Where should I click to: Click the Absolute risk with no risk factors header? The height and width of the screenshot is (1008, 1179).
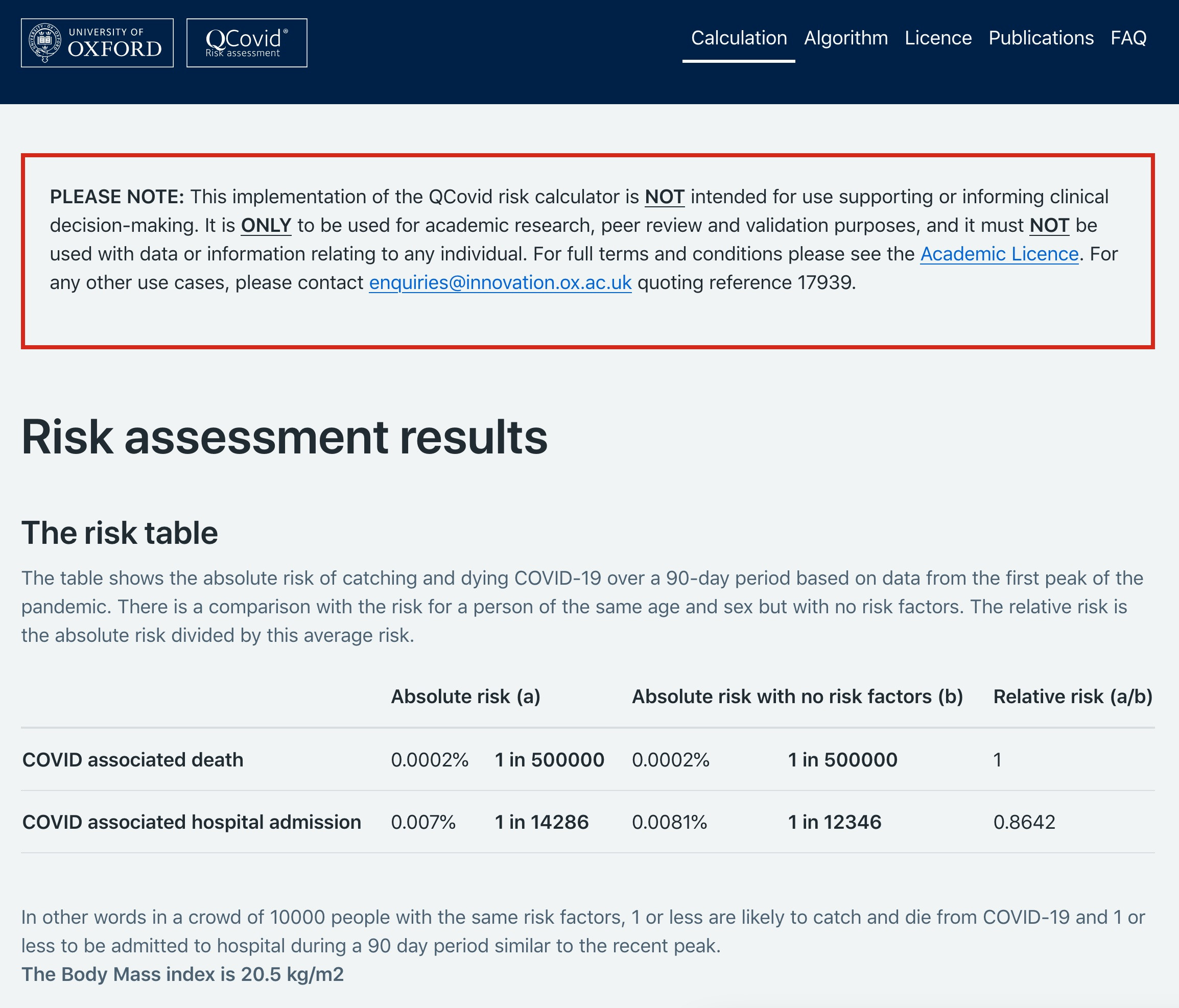pos(796,697)
